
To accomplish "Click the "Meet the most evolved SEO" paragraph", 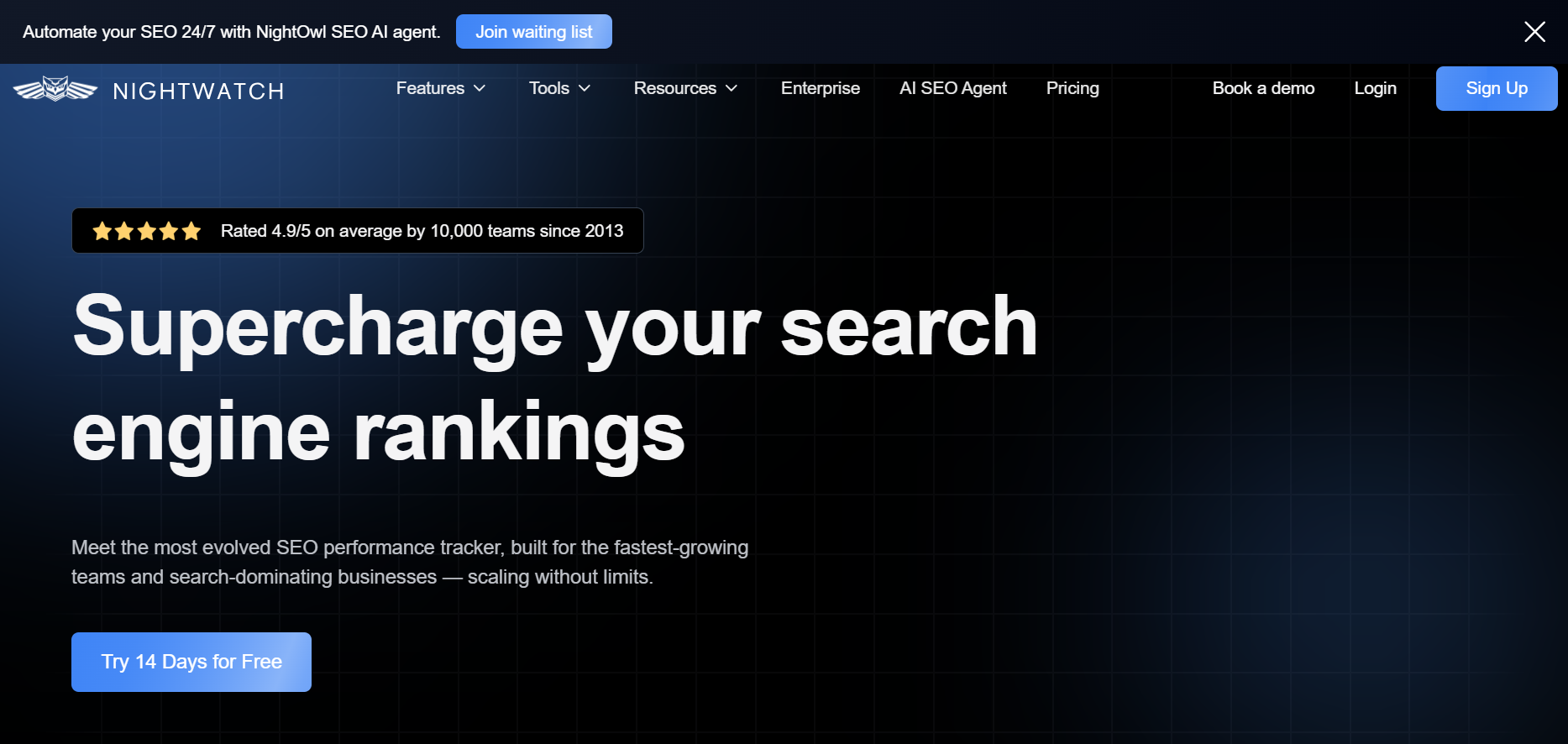I will tap(410, 562).
